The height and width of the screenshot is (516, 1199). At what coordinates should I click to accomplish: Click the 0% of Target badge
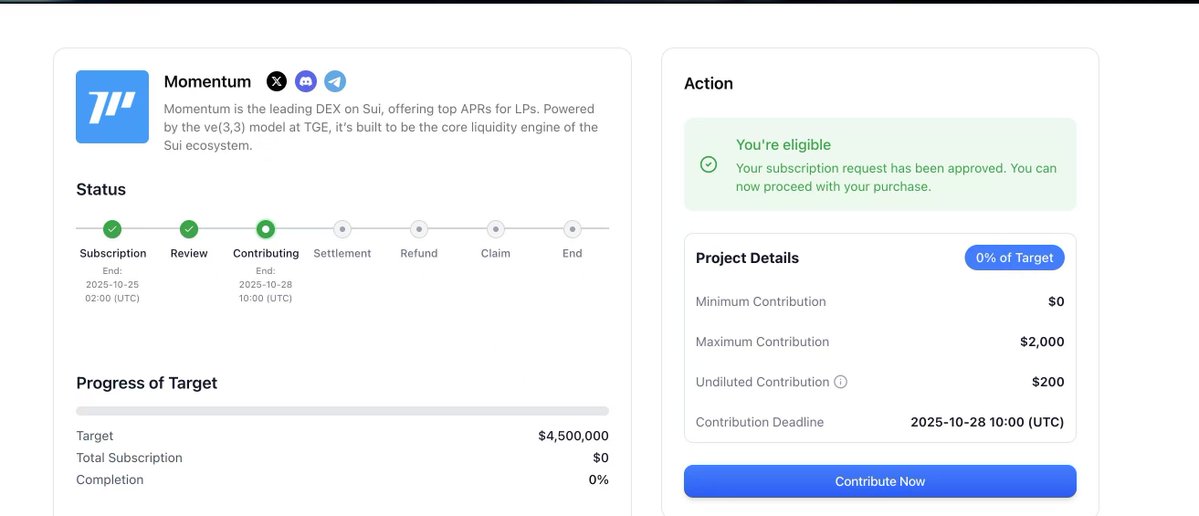(1014, 258)
